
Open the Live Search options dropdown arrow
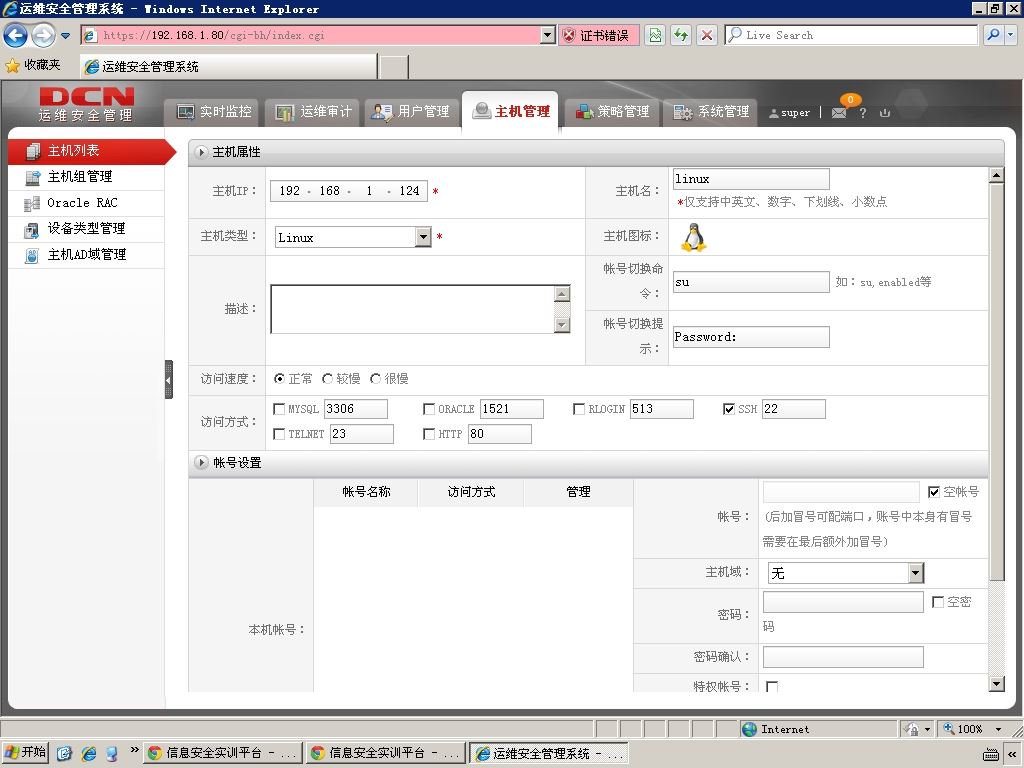[x=1011, y=35]
